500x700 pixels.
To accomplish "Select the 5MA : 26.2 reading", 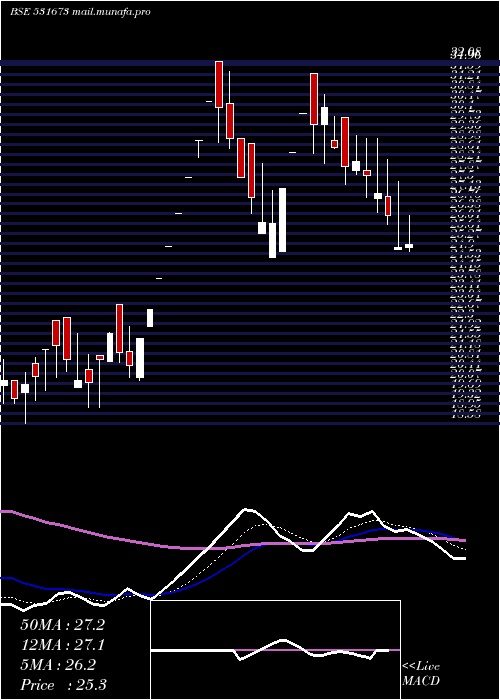I will [x=58, y=665].
